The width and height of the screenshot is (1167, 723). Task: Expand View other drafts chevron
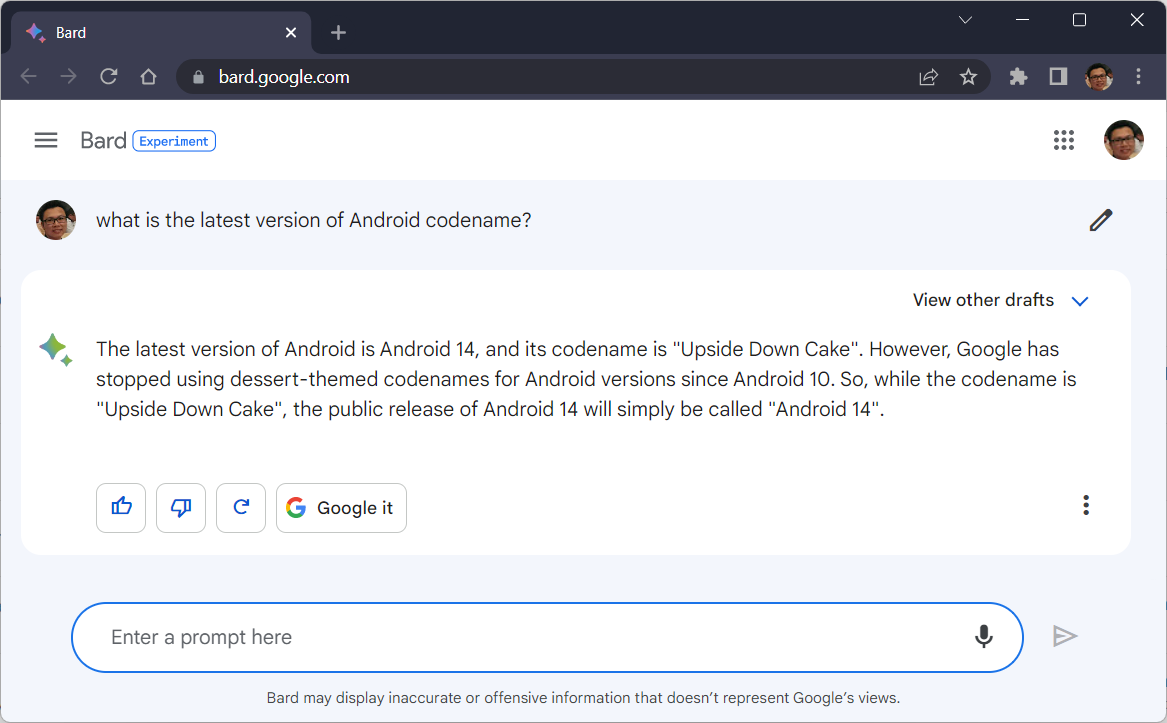click(x=1080, y=301)
